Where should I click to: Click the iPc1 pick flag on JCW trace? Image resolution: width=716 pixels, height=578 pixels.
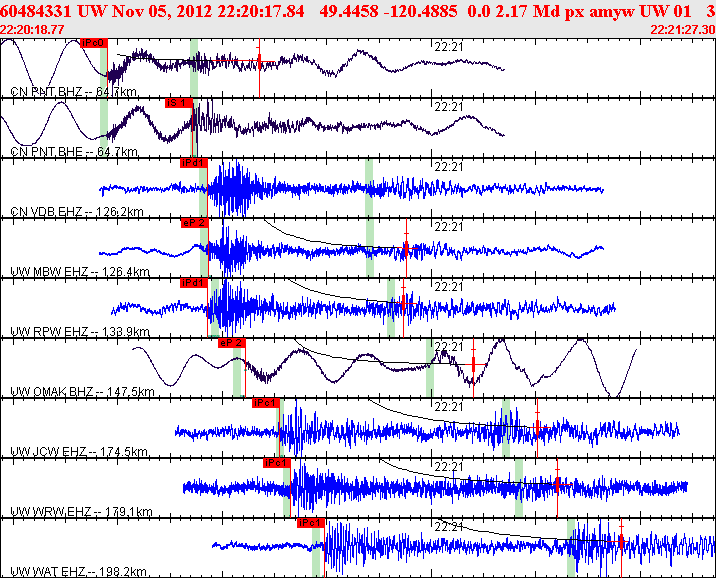pyautogui.click(x=266, y=403)
